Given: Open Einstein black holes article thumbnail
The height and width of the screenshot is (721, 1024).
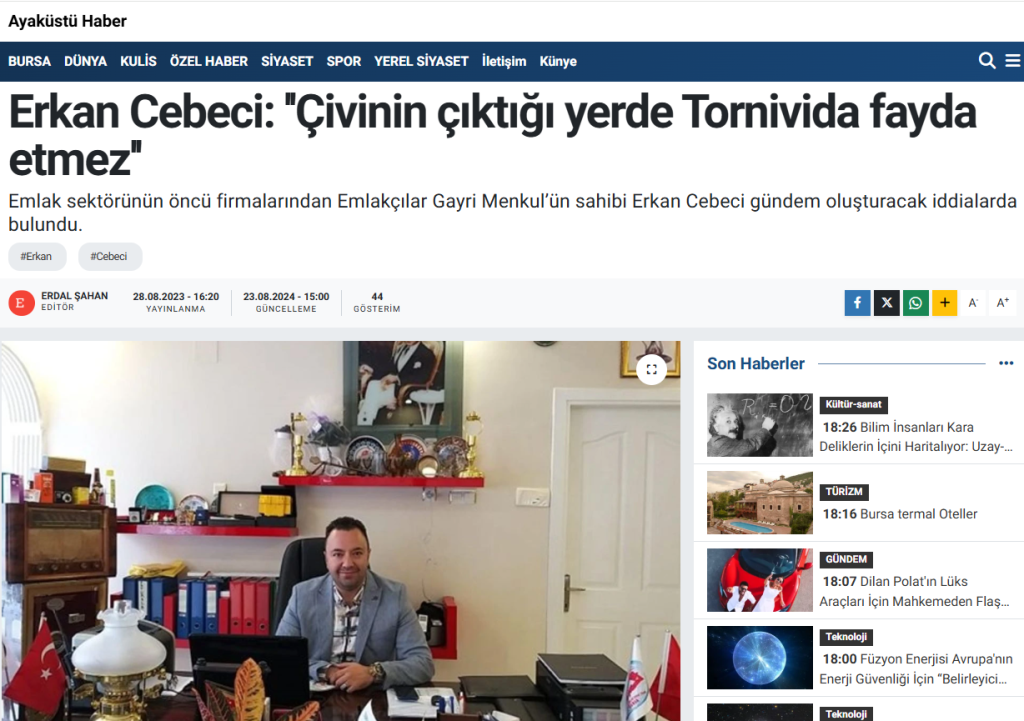Looking at the screenshot, I should (x=759, y=425).
